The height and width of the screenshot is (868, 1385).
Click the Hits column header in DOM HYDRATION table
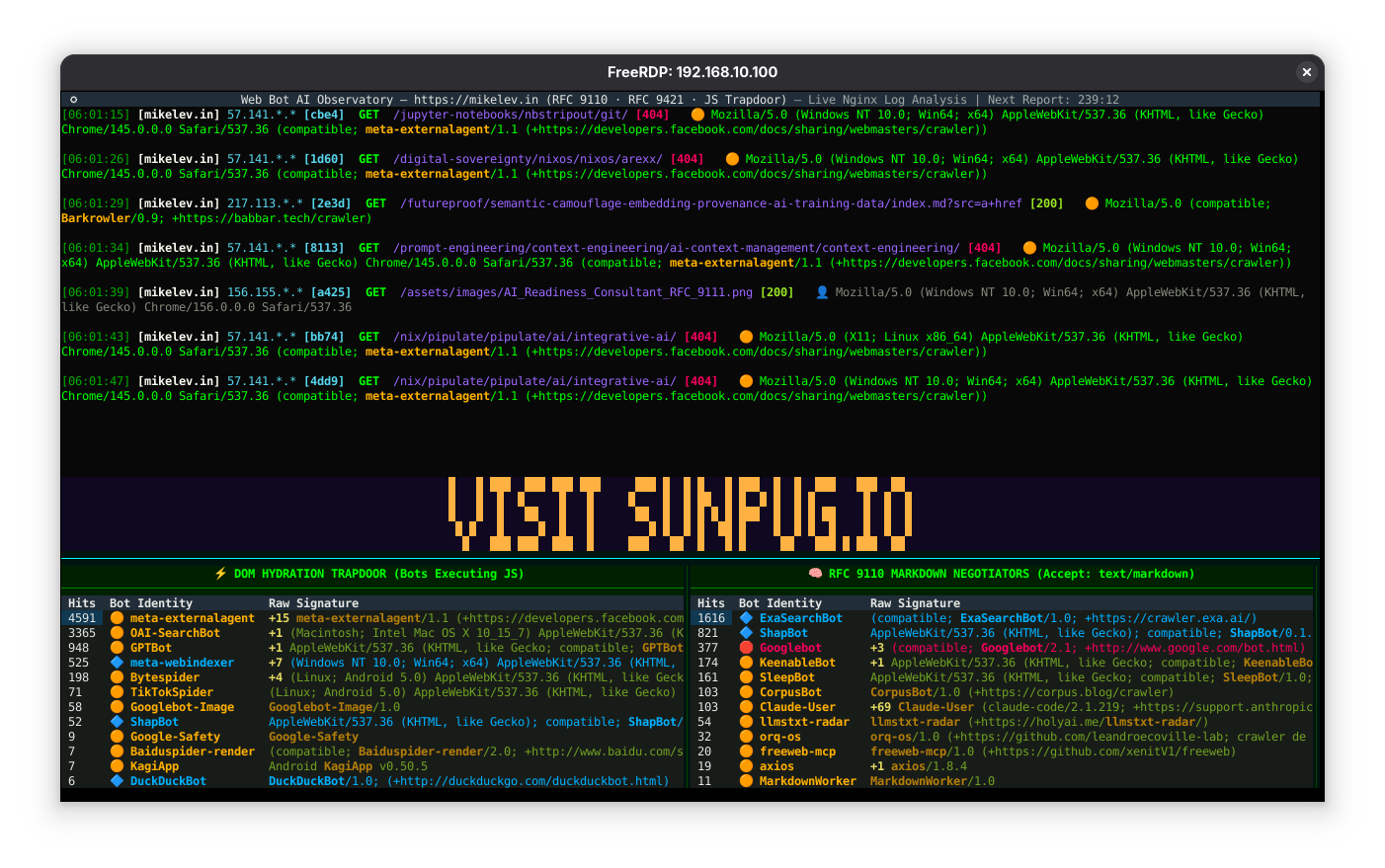pos(82,603)
